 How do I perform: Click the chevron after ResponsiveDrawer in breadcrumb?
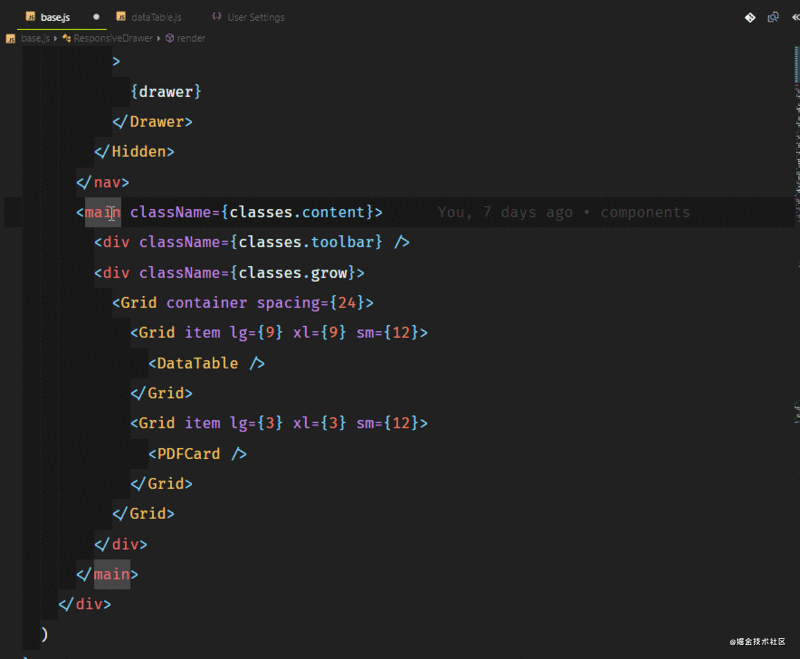[x=158, y=38]
